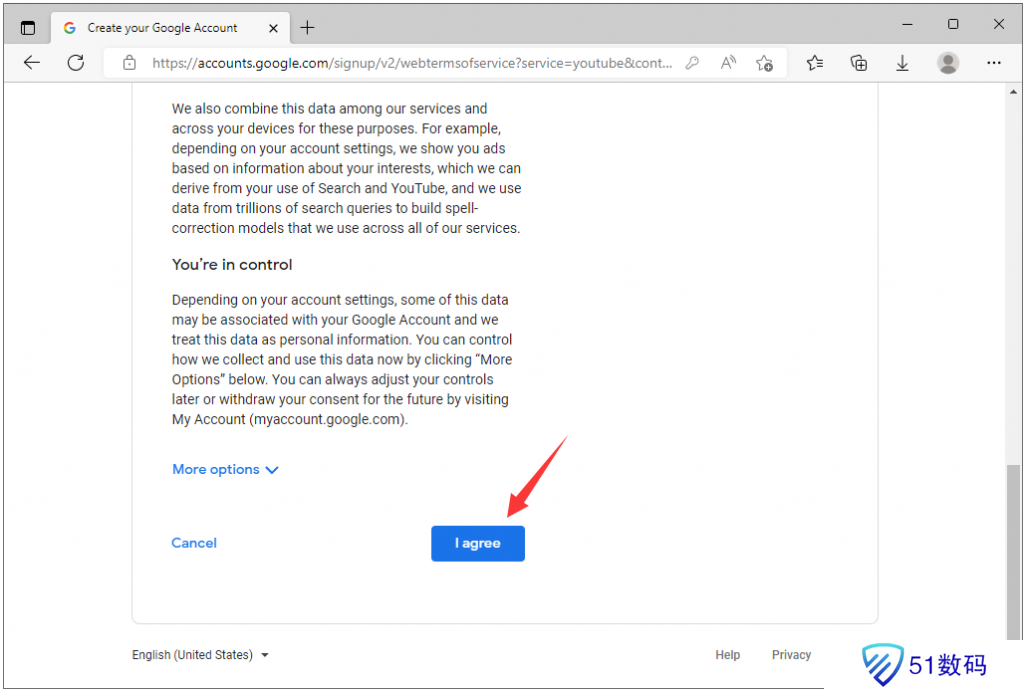This screenshot has height=690, width=1024.
Task: Add this page to favorites
Action: (765, 63)
